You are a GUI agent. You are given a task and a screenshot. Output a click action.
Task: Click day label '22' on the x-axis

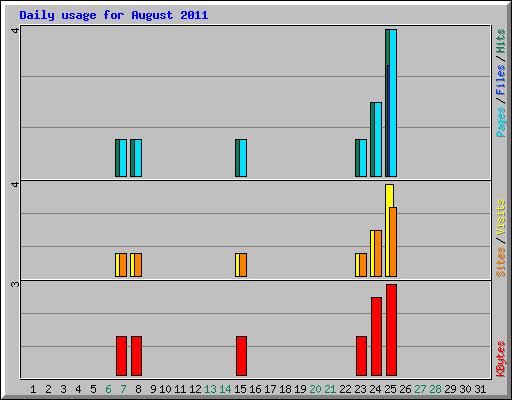click(345, 389)
